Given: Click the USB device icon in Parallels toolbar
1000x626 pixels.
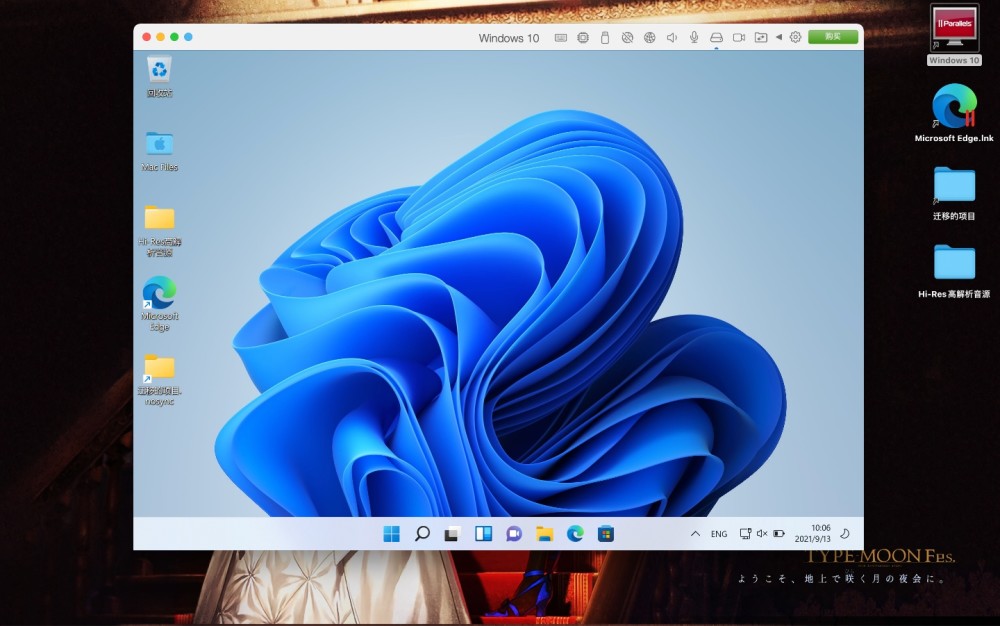Looking at the screenshot, I should 604,38.
